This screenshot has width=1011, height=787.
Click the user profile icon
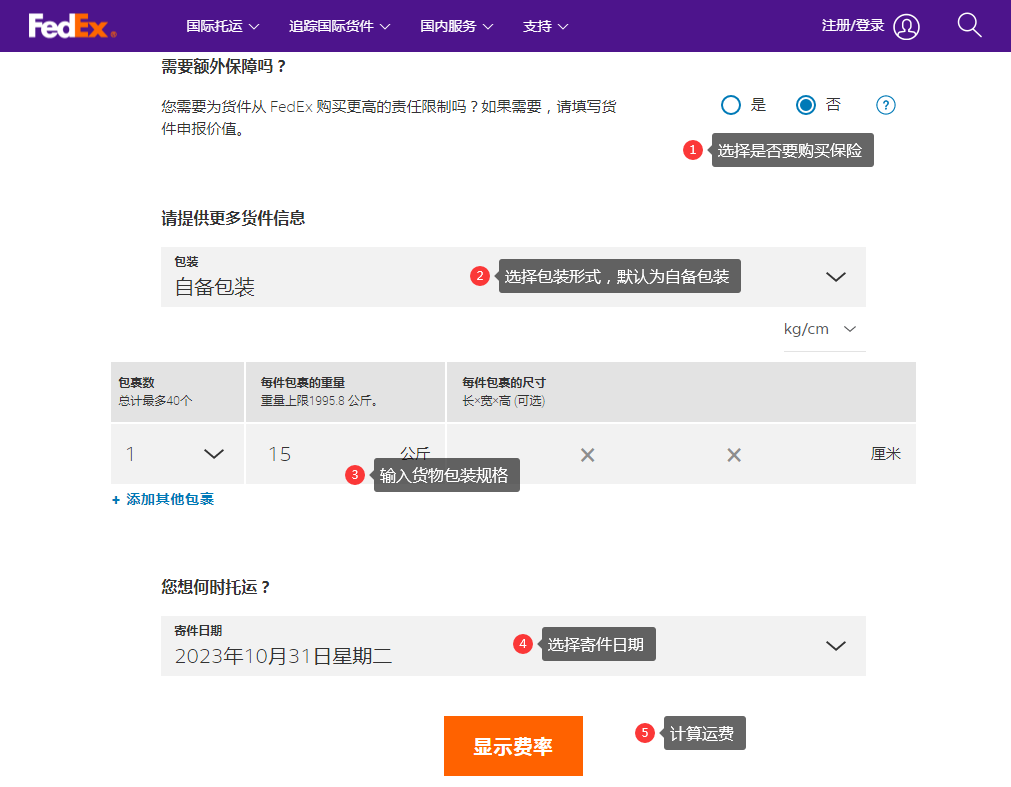tap(906, 27)
